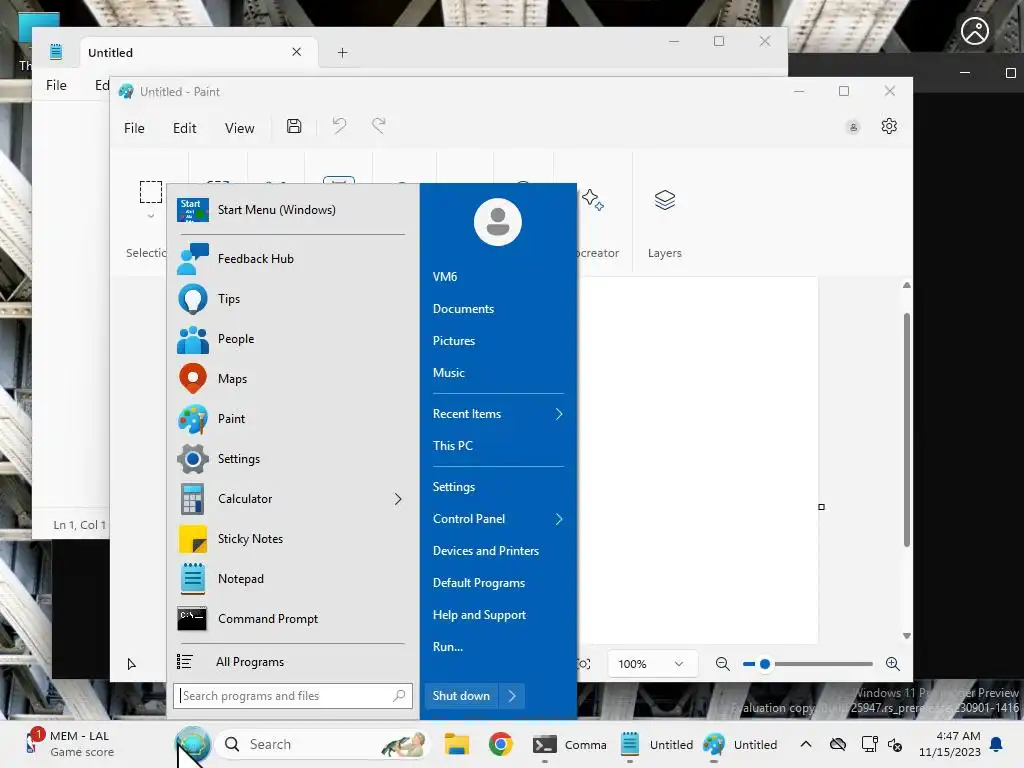Click the Shut down button
This screenshot has width=1024, height=768.
click(461, 696)
